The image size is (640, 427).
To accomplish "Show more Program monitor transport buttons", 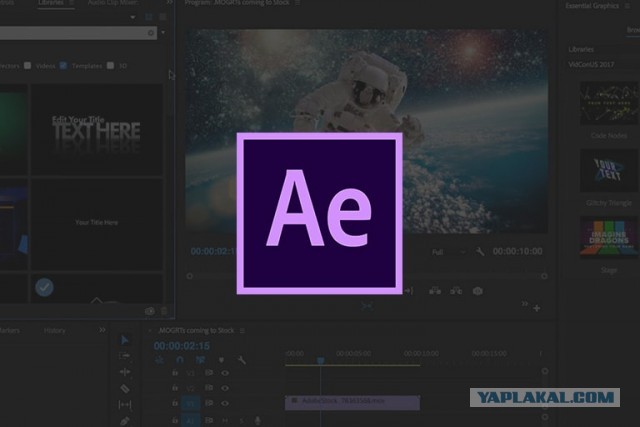I will [524, 304].
